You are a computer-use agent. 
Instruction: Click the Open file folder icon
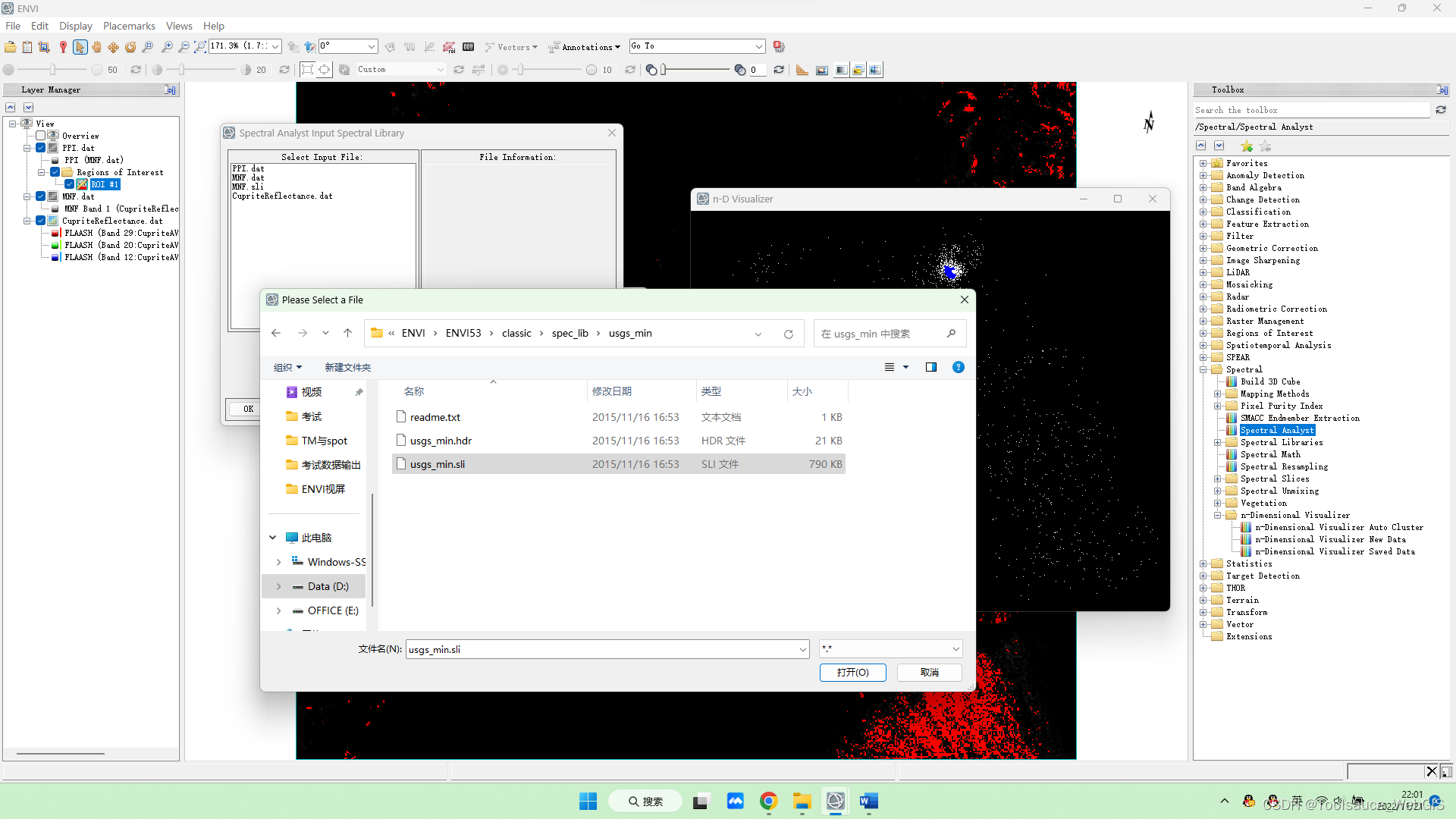click(x=10, y=47)
